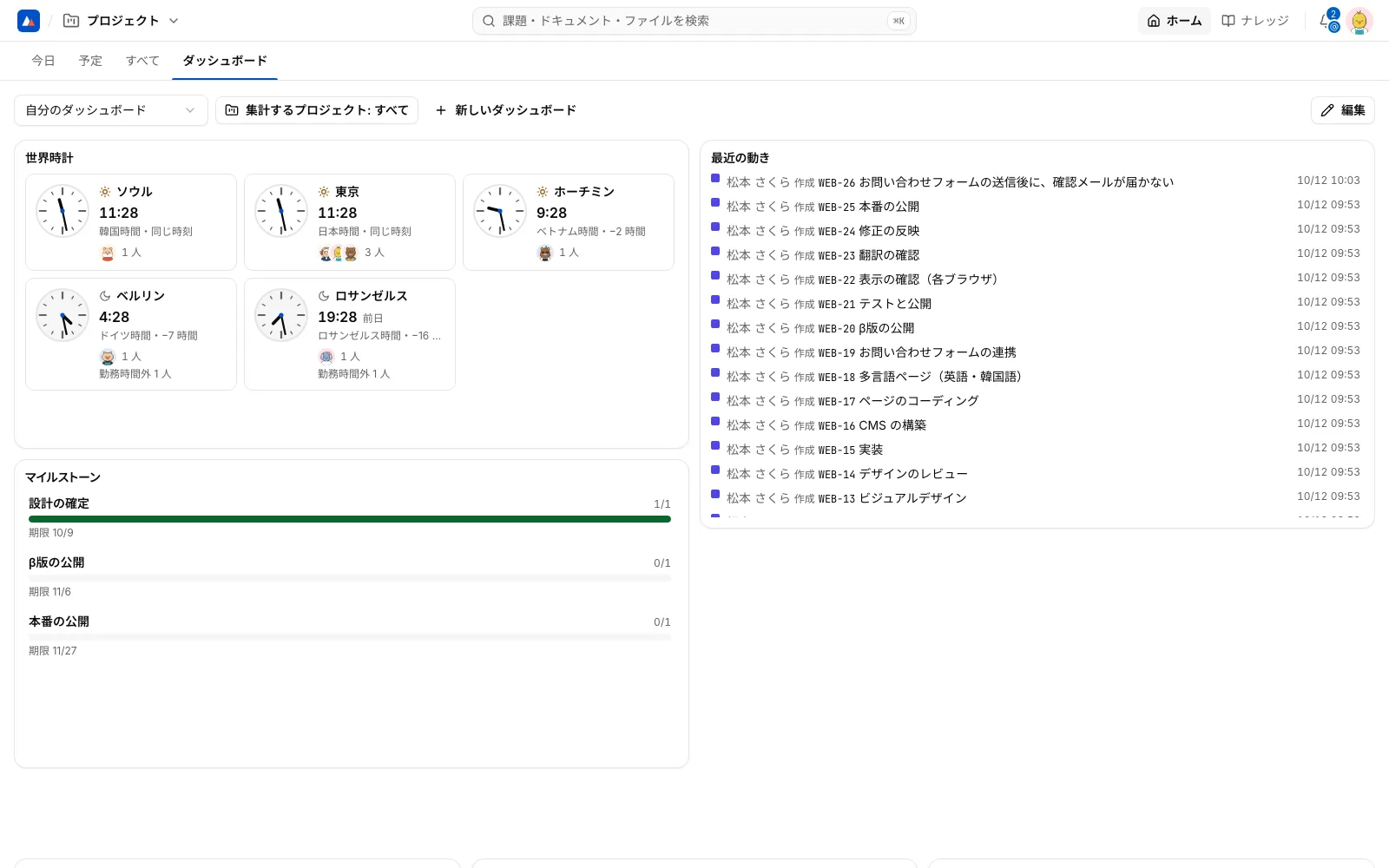Go to ホーム in the top bar
The width and height of the screenshot is (1389, 868).
[x=1174, y=21]
